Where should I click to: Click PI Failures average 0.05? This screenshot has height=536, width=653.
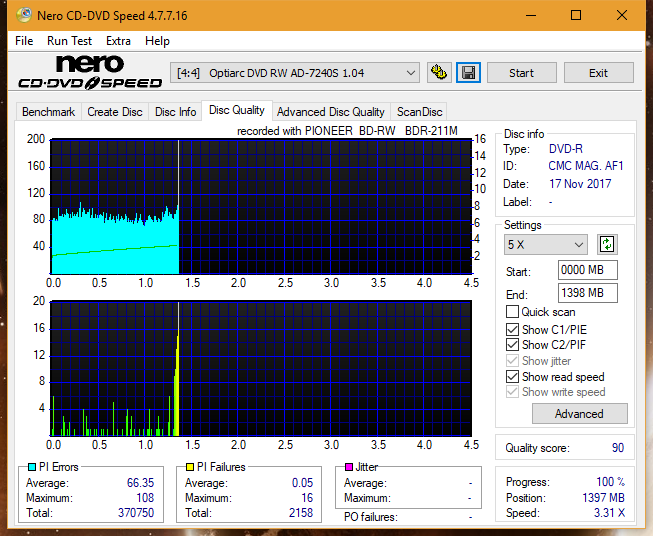(x=302, y=482)
